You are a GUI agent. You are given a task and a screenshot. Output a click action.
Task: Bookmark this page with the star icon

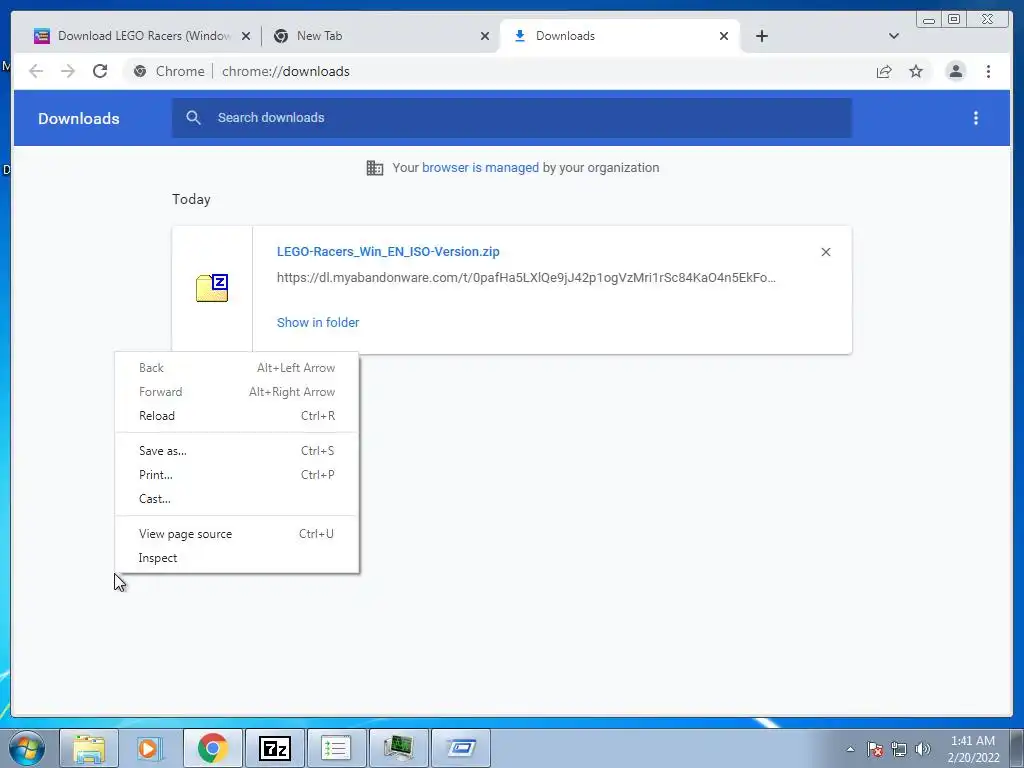point(916,71)
